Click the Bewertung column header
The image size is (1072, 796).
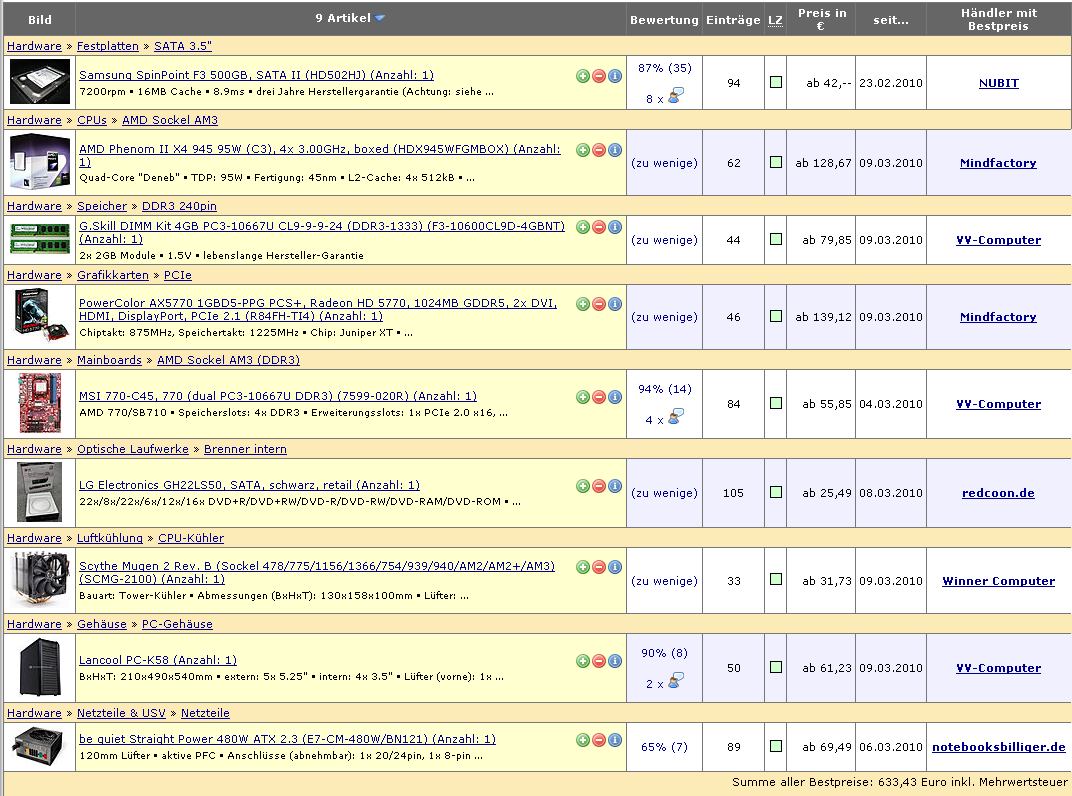pyautogui.click(x=664, y=20)
